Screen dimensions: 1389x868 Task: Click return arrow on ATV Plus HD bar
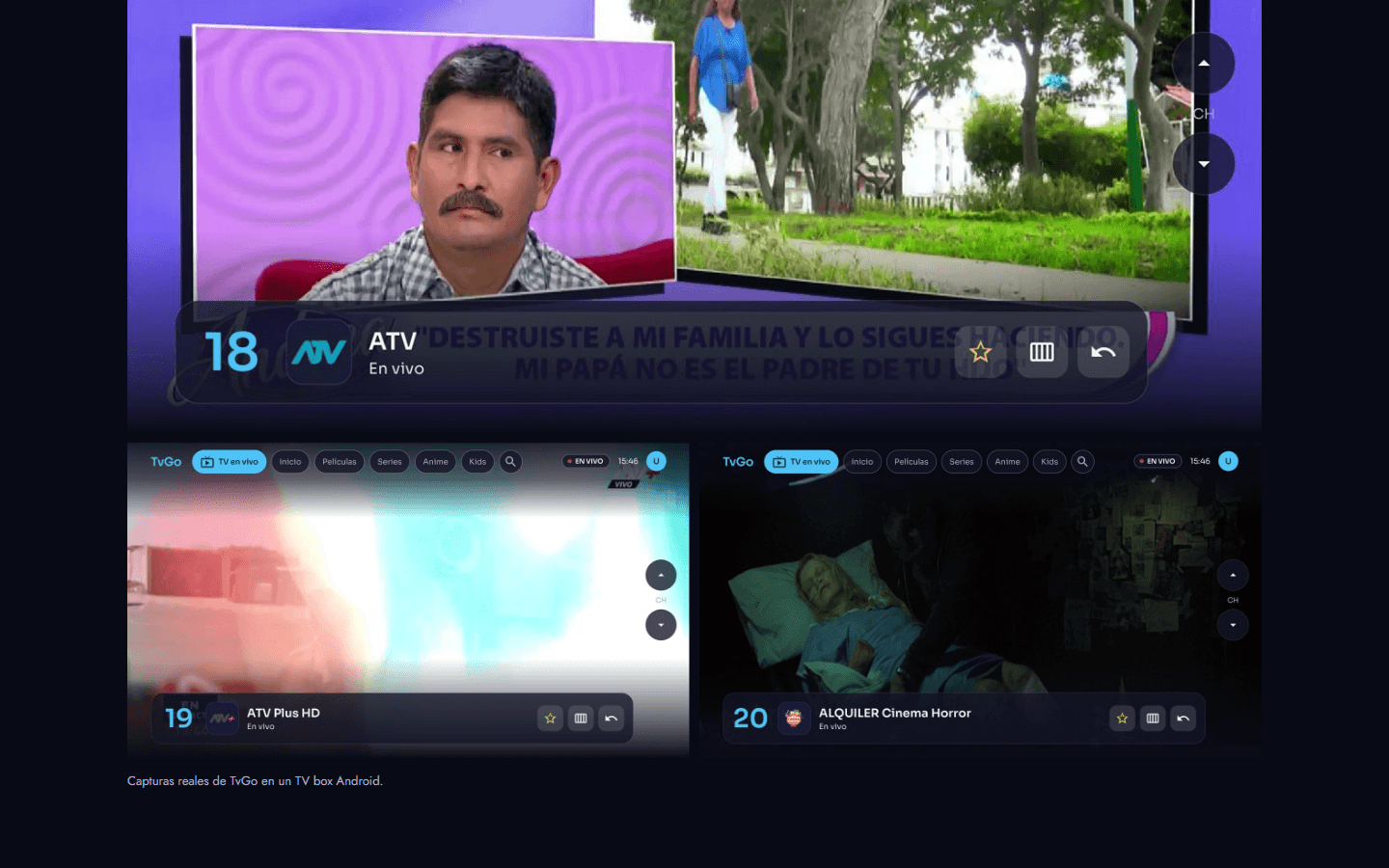(x=612, y=719)
